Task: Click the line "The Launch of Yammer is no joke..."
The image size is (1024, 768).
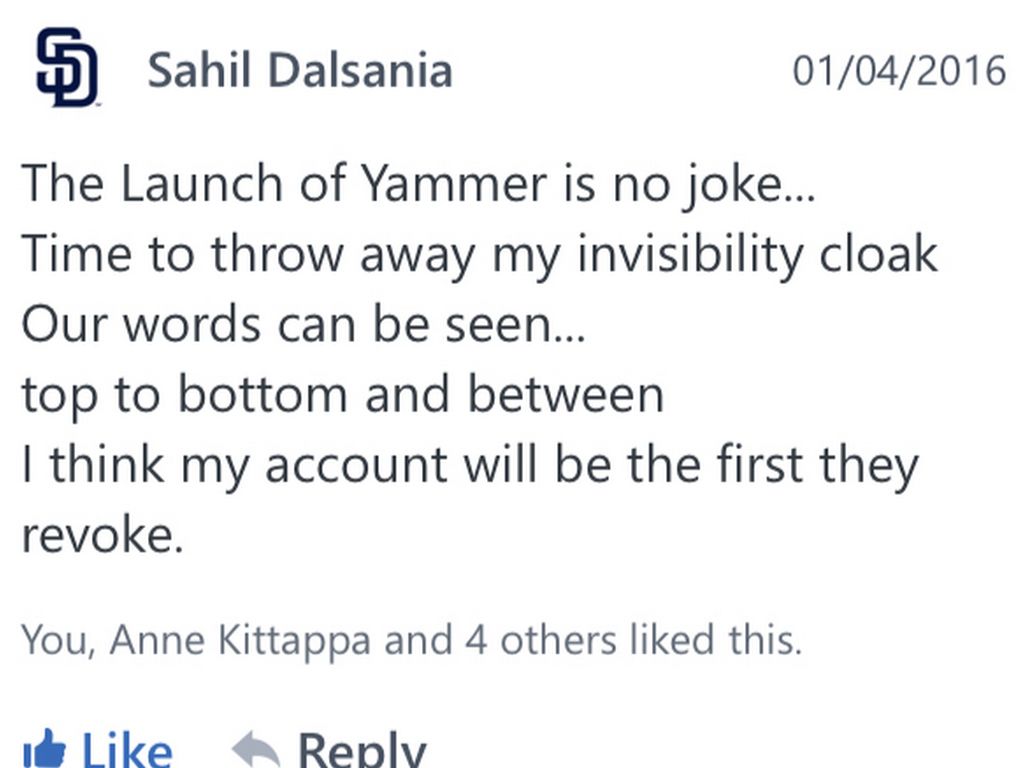Action: pyautogui.click(x=418, y=184)
